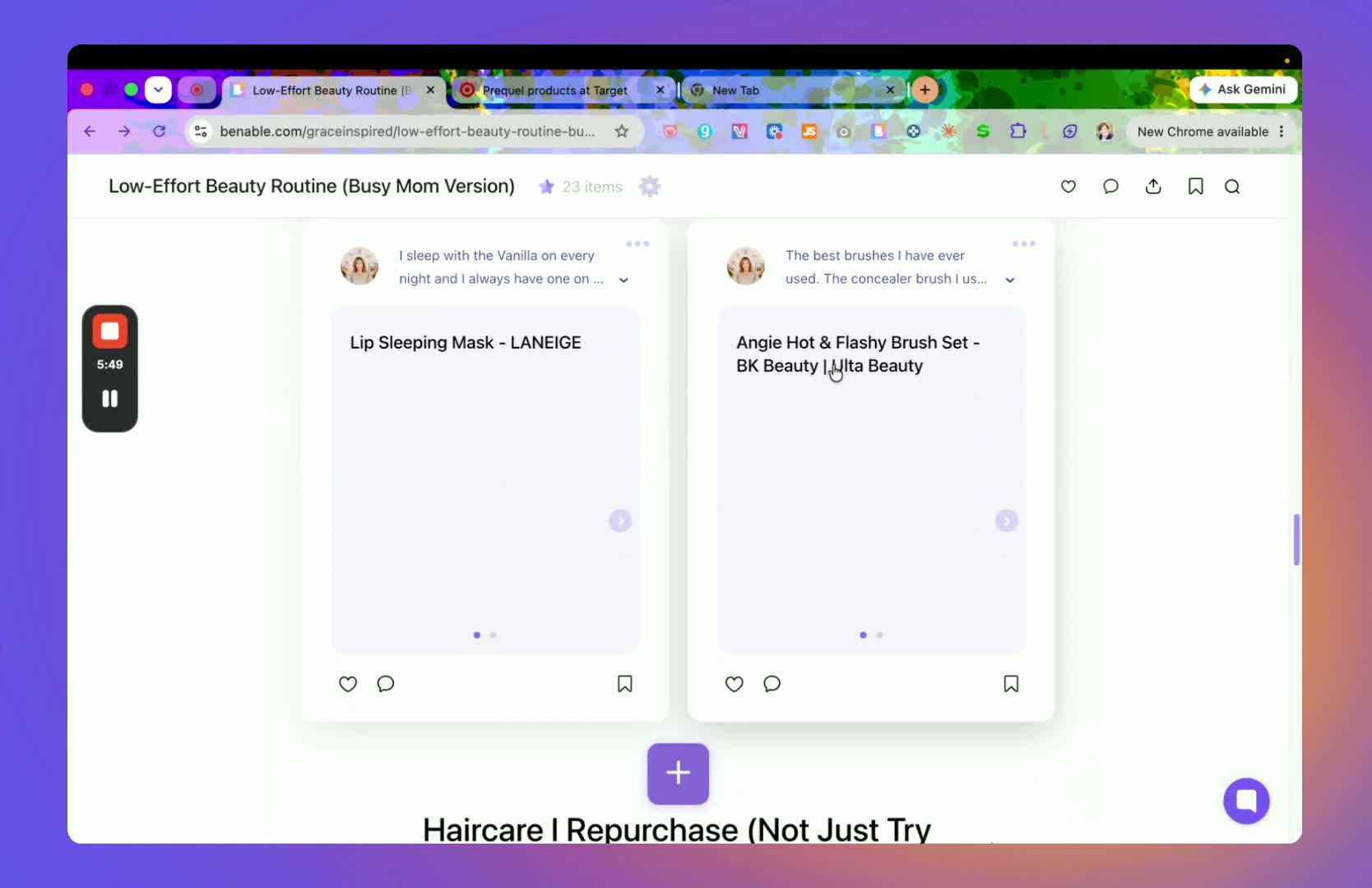Show next image on Brush Set card
Viewport: 1372px width, 888px height.
[1007, 521]
